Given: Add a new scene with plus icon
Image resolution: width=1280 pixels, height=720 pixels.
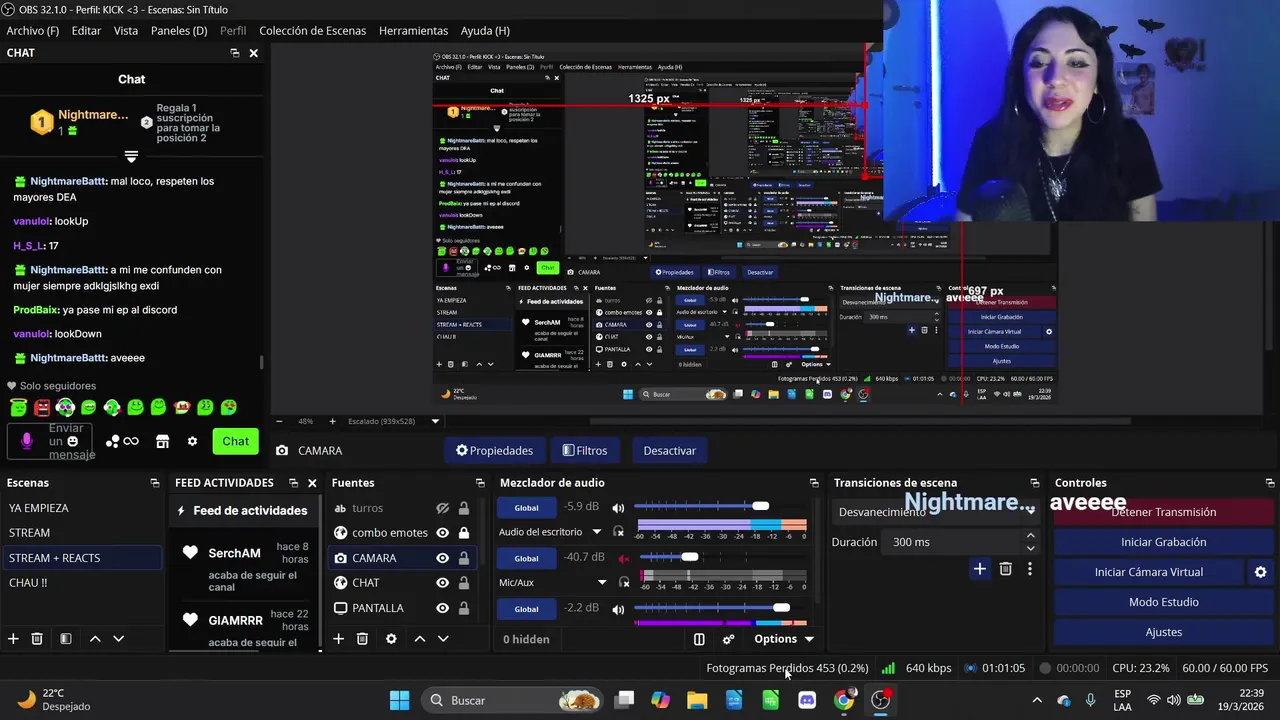Looking at the screenshot, I should (x=13, y=639).
